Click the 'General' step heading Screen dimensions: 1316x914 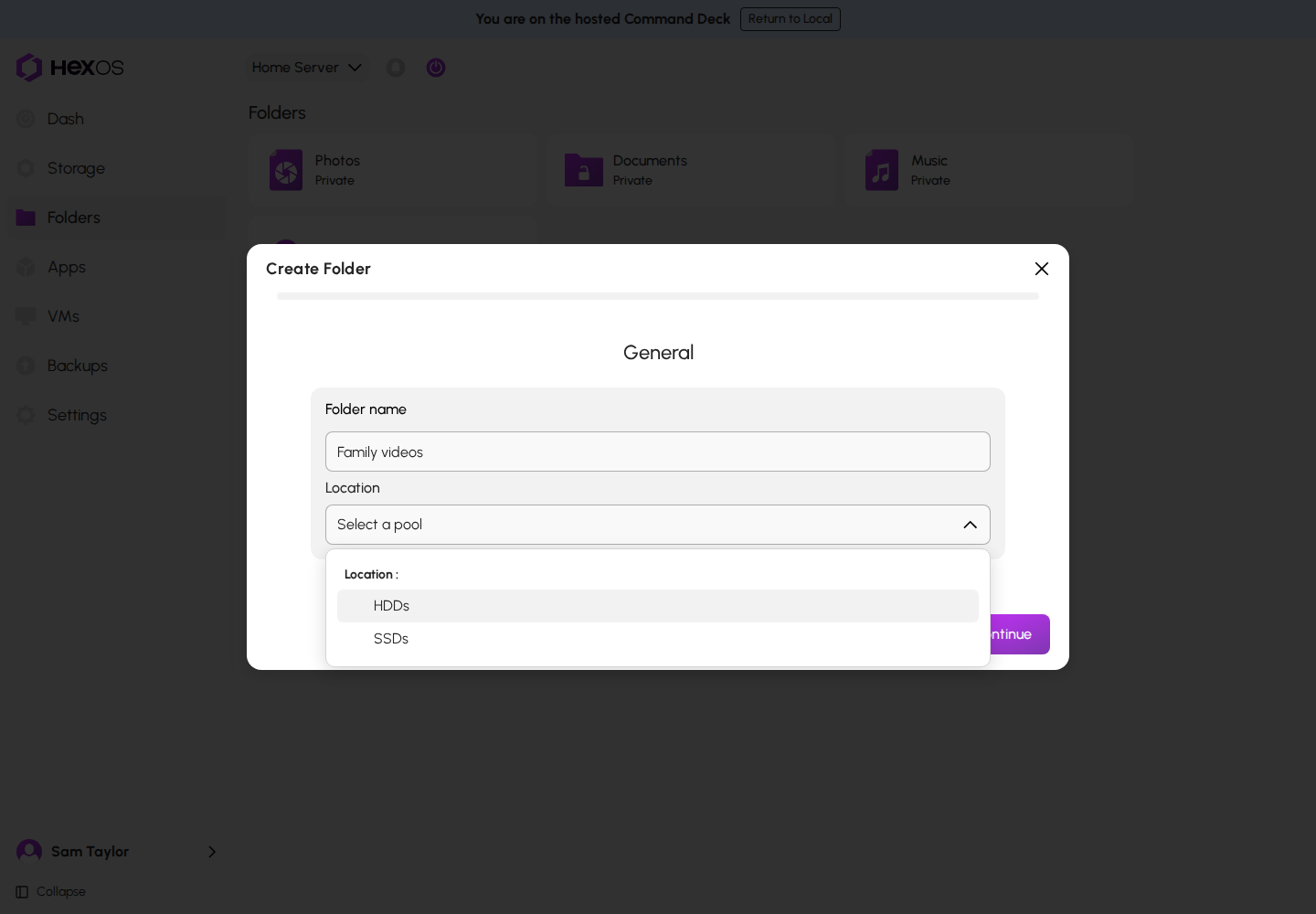tap(658, 353)
